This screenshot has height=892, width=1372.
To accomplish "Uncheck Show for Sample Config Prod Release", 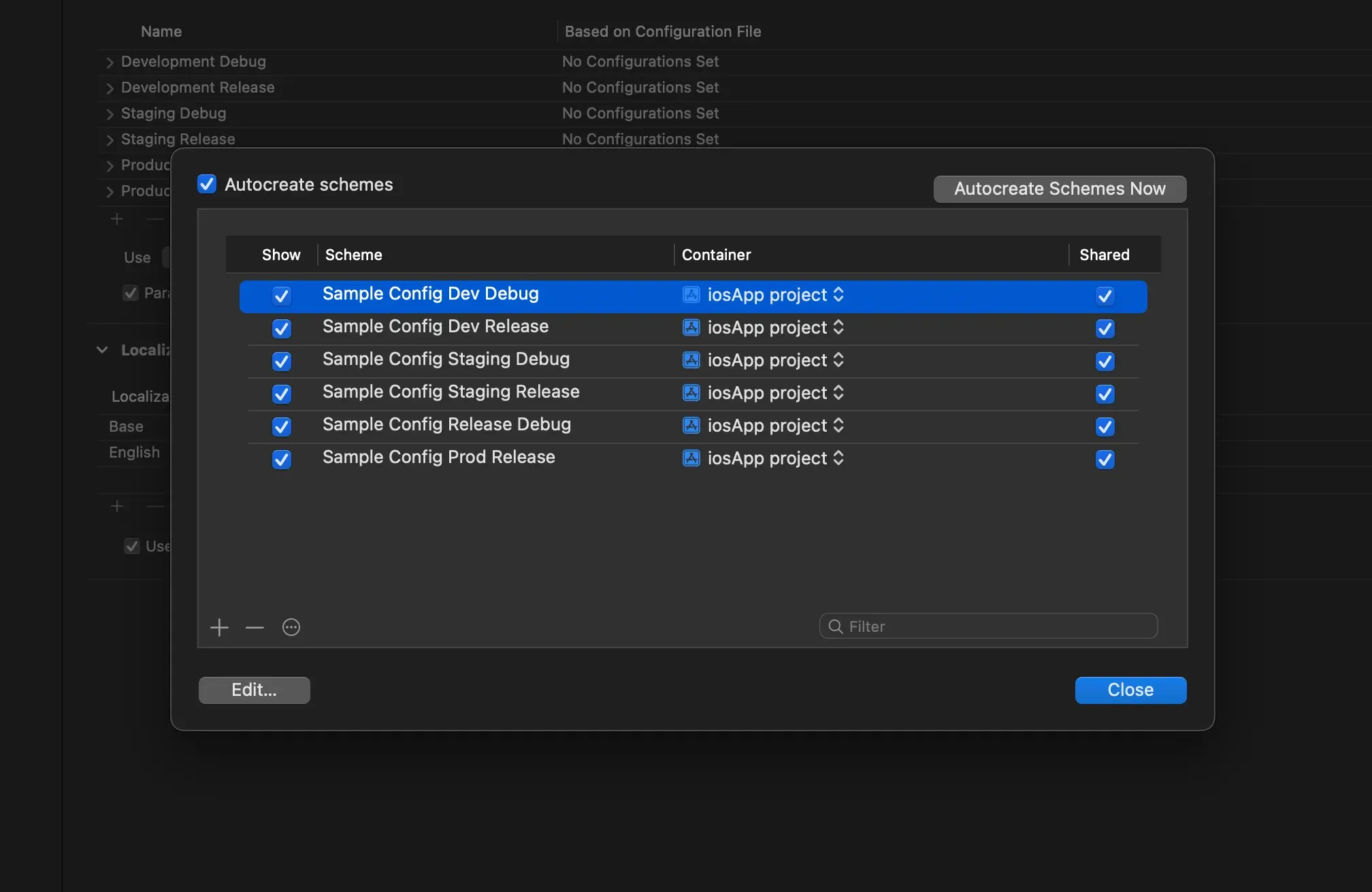I will [x=282, y=459].
